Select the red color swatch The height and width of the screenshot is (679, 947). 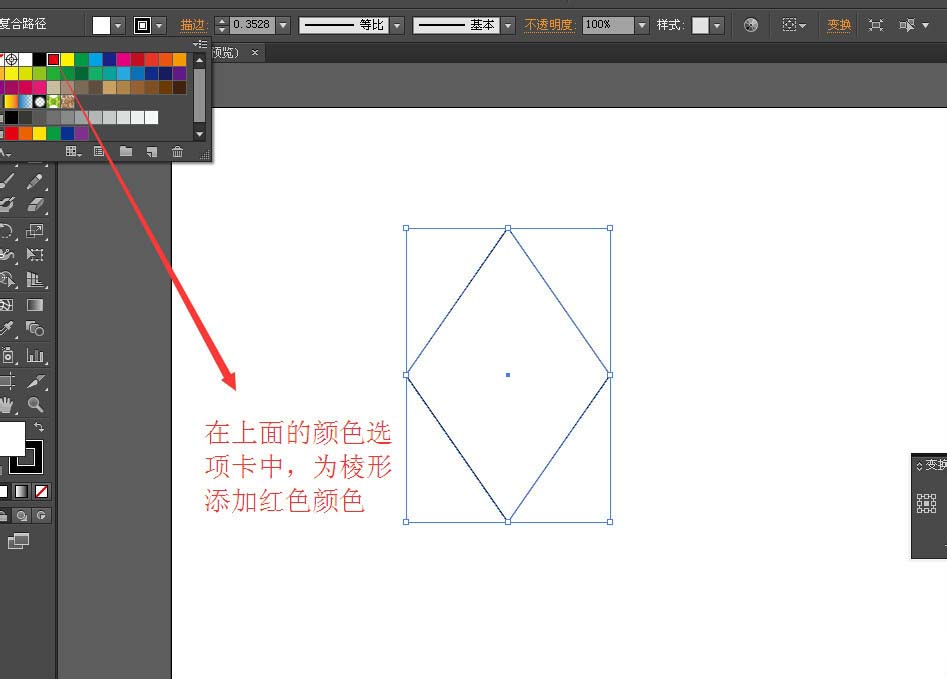click(x=53, y=60)
